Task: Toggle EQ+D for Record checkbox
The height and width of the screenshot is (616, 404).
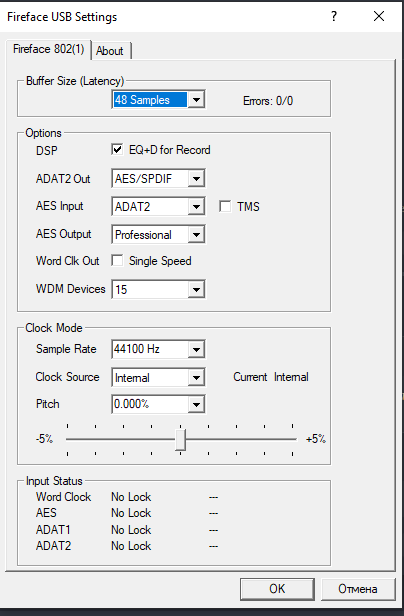Action: pyautogui.click(x=117, y=150)
